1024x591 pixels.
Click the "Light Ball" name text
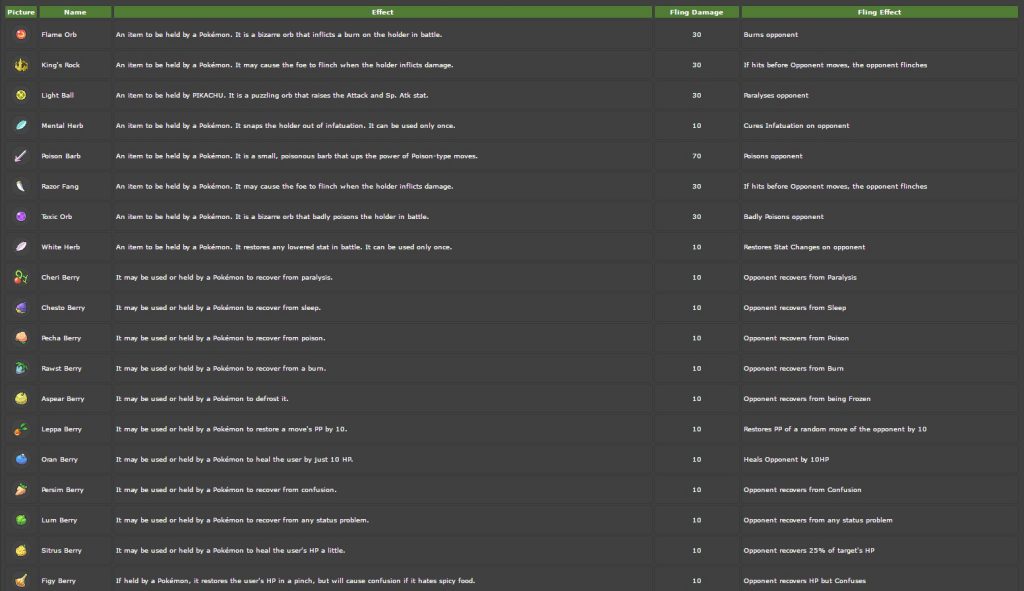[57, 95]
